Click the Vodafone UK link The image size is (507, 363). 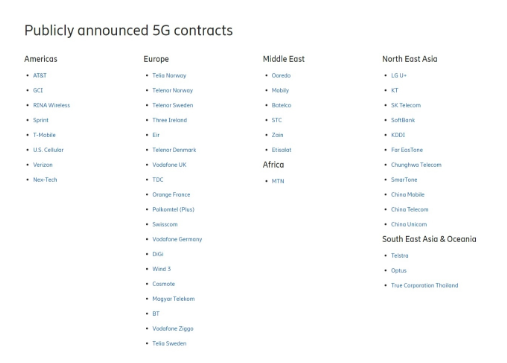point(169,165)
